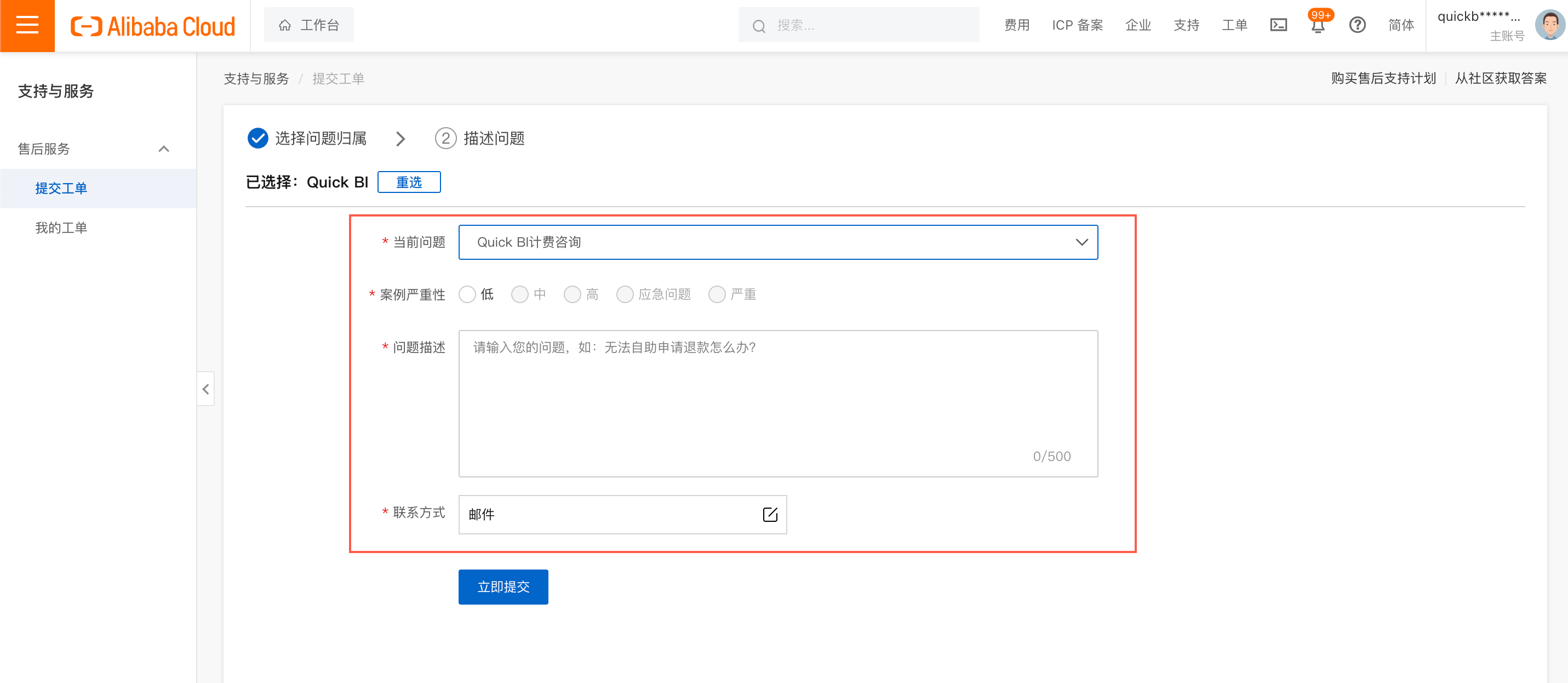Open the 购买售后支持计划 link
The width and height of the screenshot is (1568, 683).
[1382, 78]
